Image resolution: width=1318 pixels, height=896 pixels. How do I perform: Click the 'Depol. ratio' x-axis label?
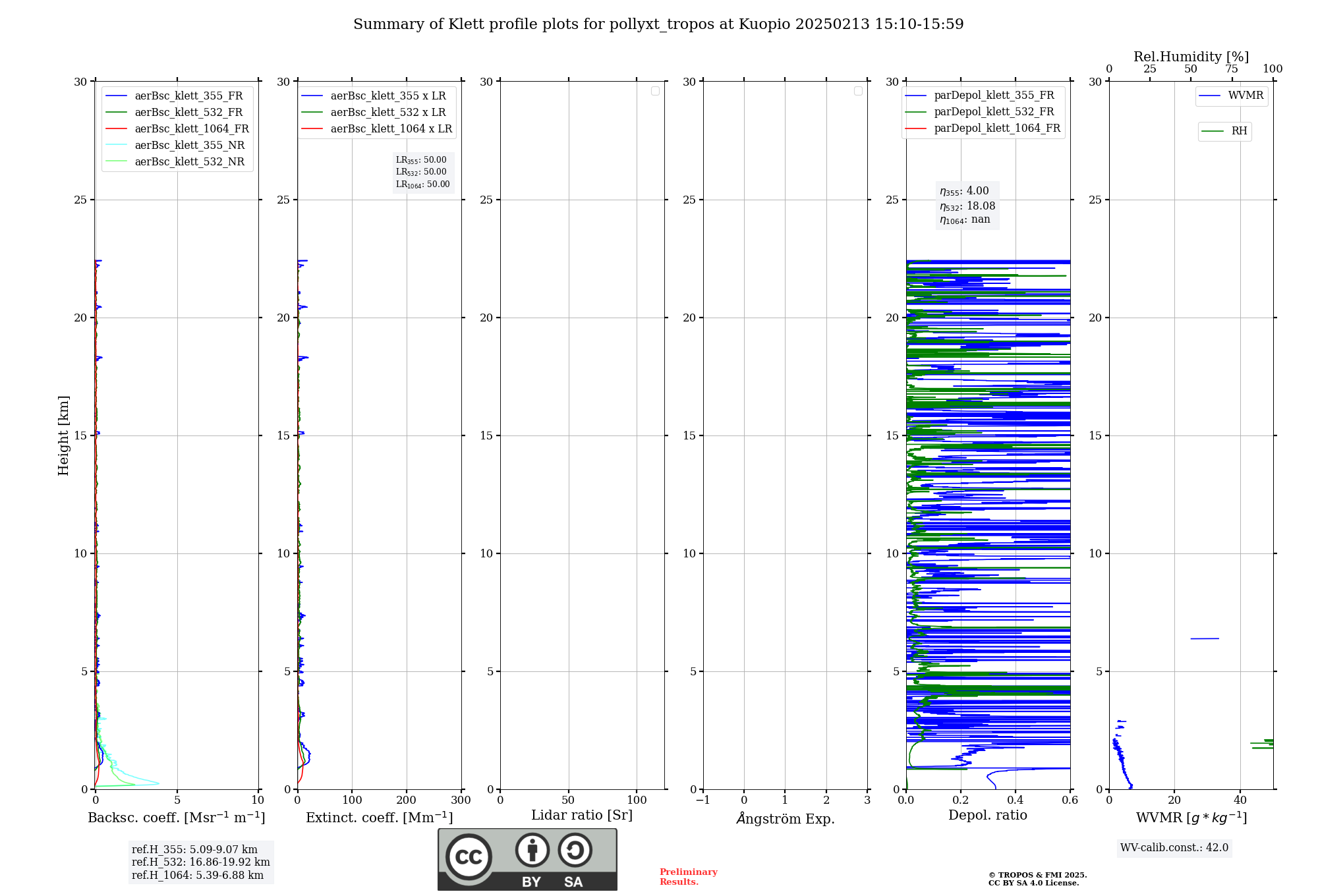(988, 816)
